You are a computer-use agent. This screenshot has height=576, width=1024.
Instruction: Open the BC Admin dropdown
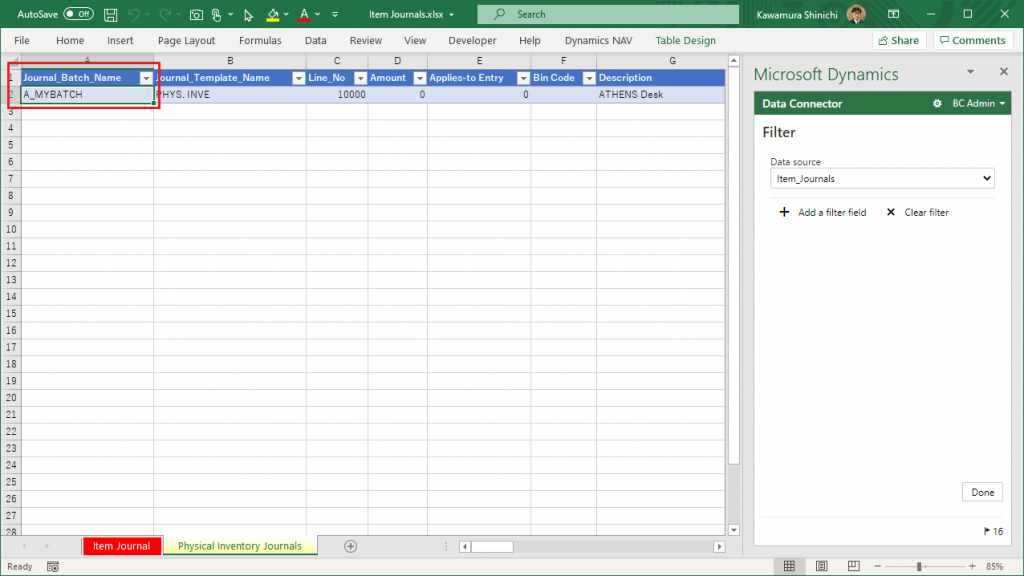click(x=979, y=104)
